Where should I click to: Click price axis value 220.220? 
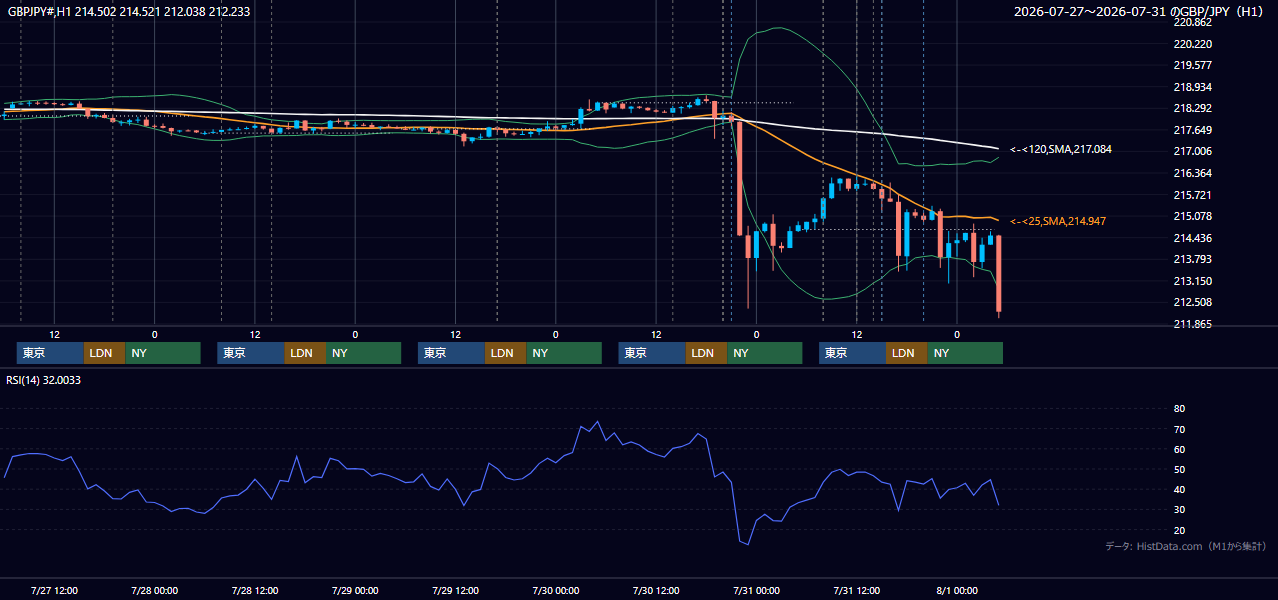[x=1192, y=44]
